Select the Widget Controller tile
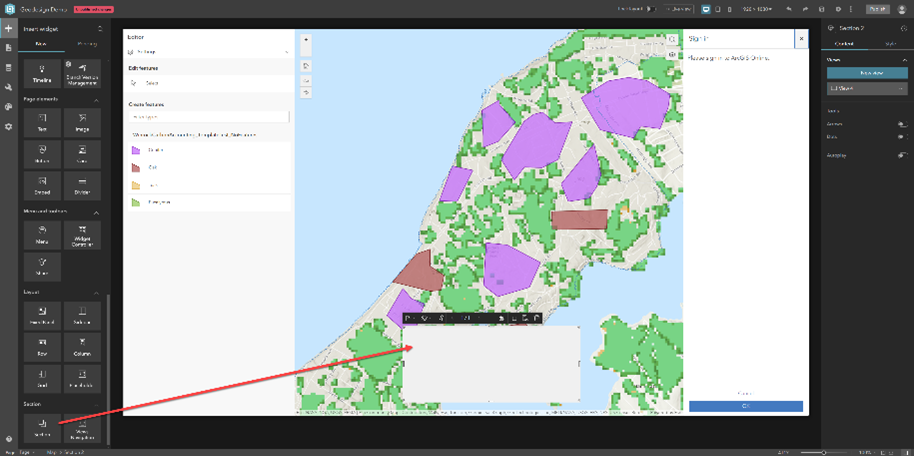The width and height of the screenshot is (914, 456). [x=82, y=235]
